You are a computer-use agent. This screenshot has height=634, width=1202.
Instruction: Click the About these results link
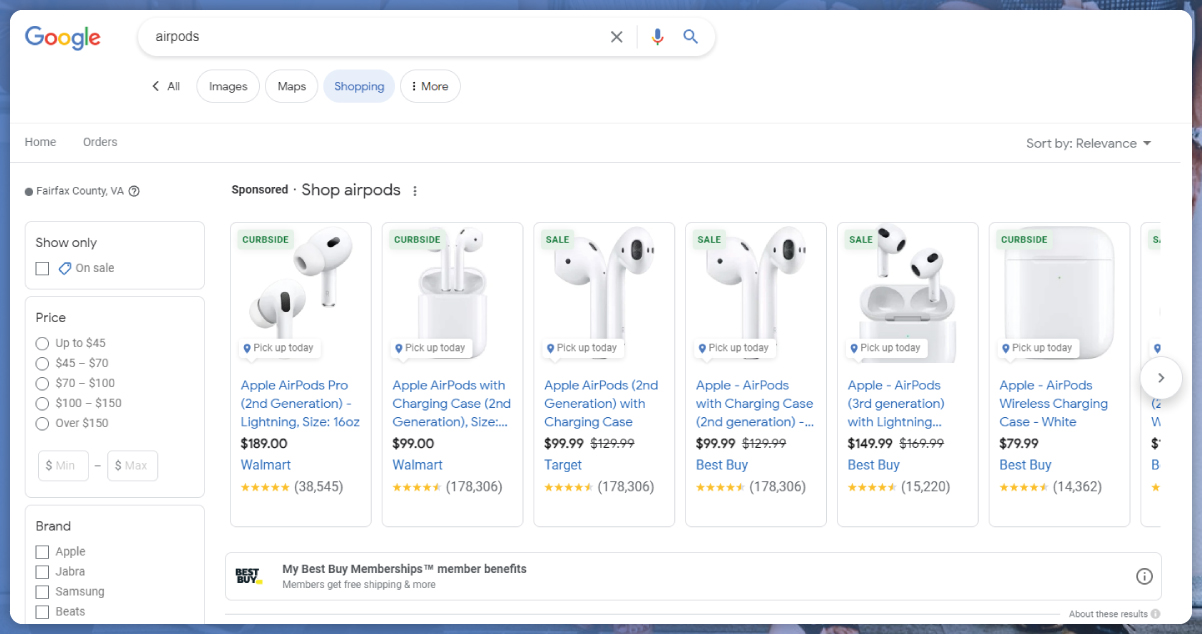pos(1108,614)
